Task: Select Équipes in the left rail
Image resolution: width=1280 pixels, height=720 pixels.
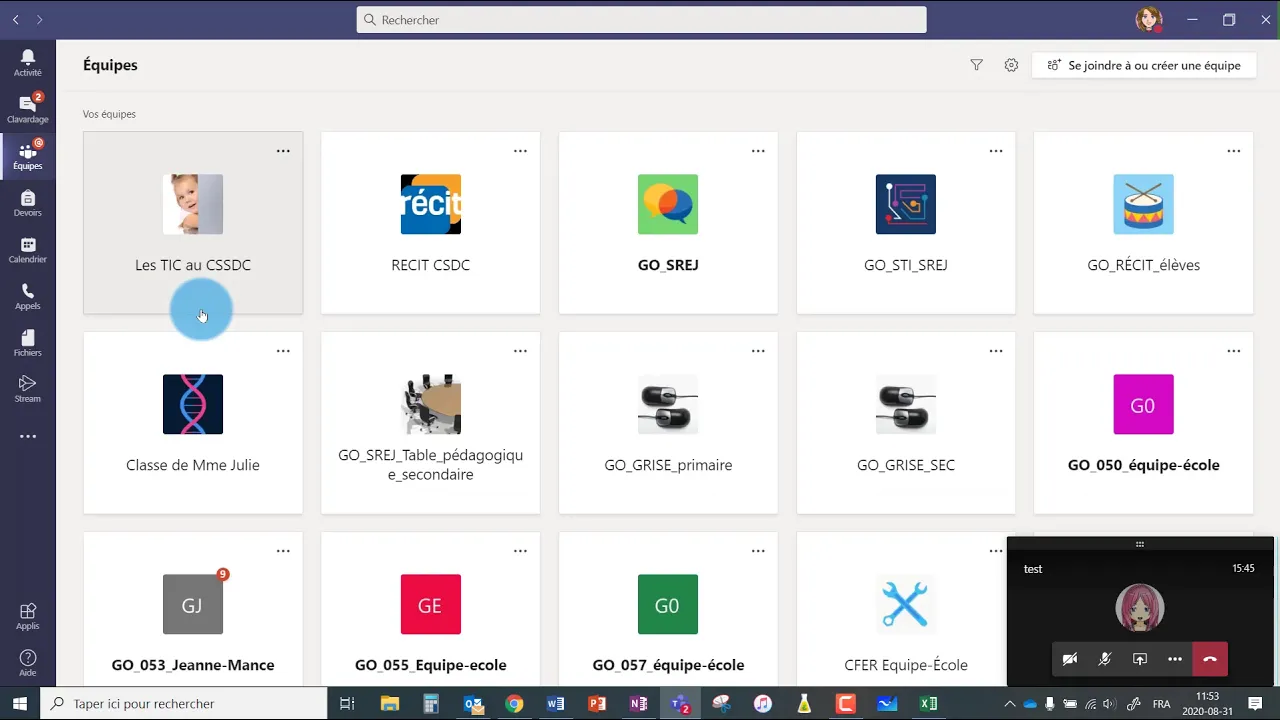Action: [x=28, y=157]
